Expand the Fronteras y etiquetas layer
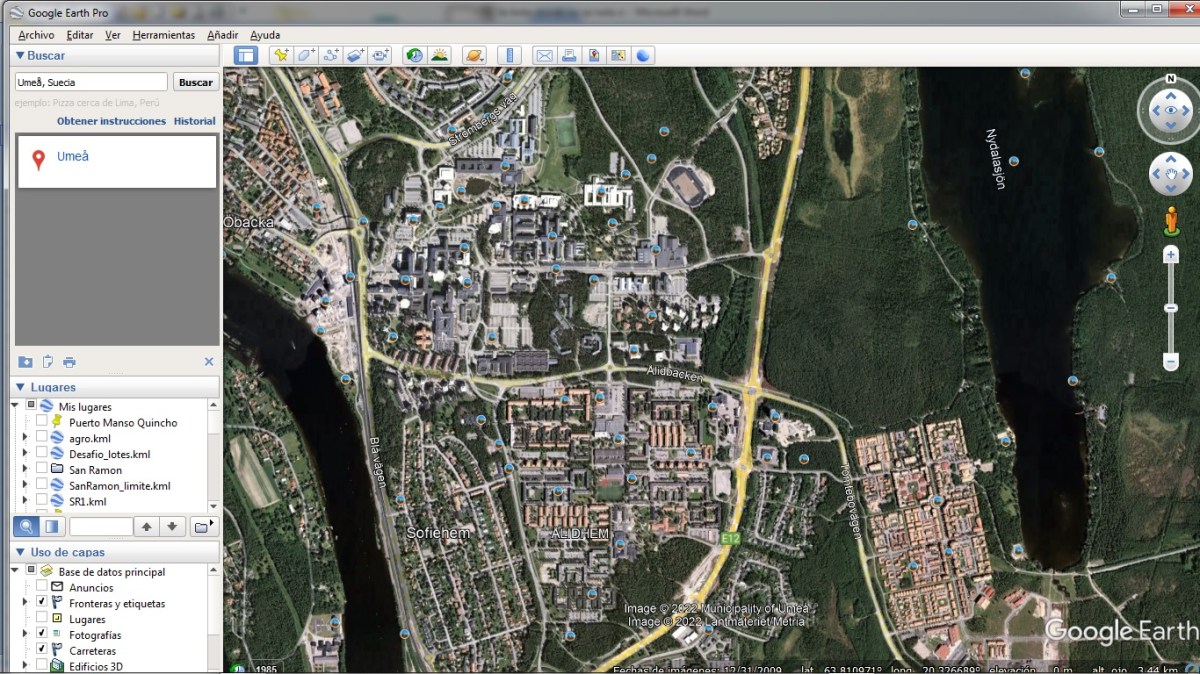The image size is (1200, 674). point(25,604)
